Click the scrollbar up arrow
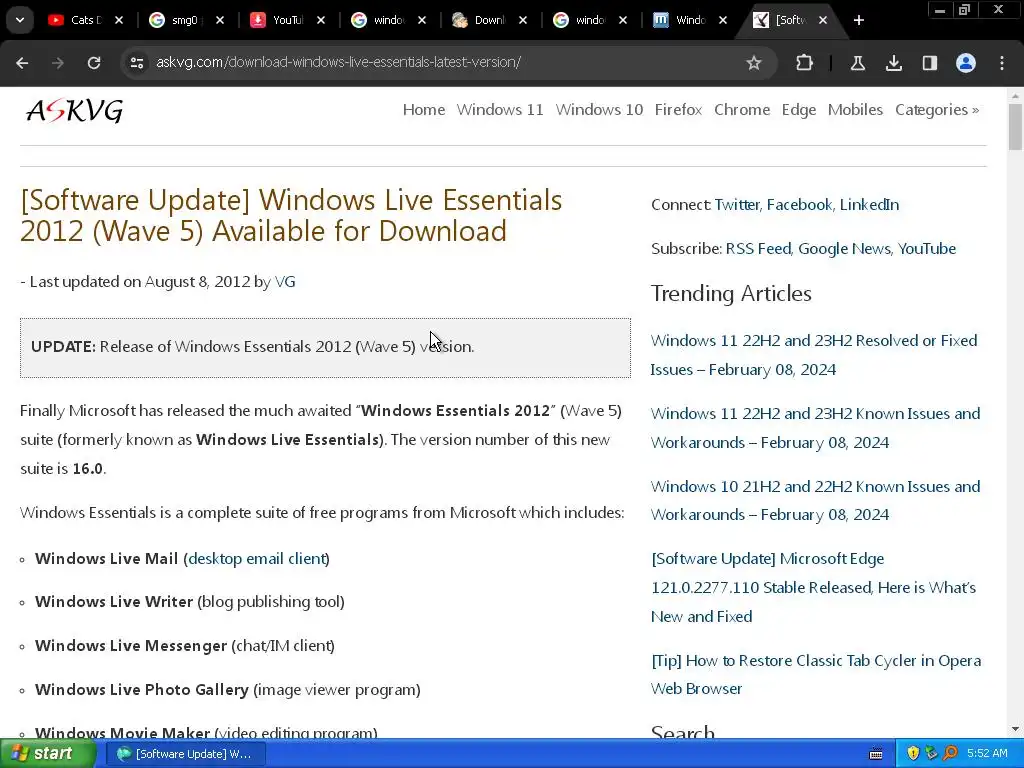The height and width of the screenshot is (768, 1024). (x=1015, y=96)
